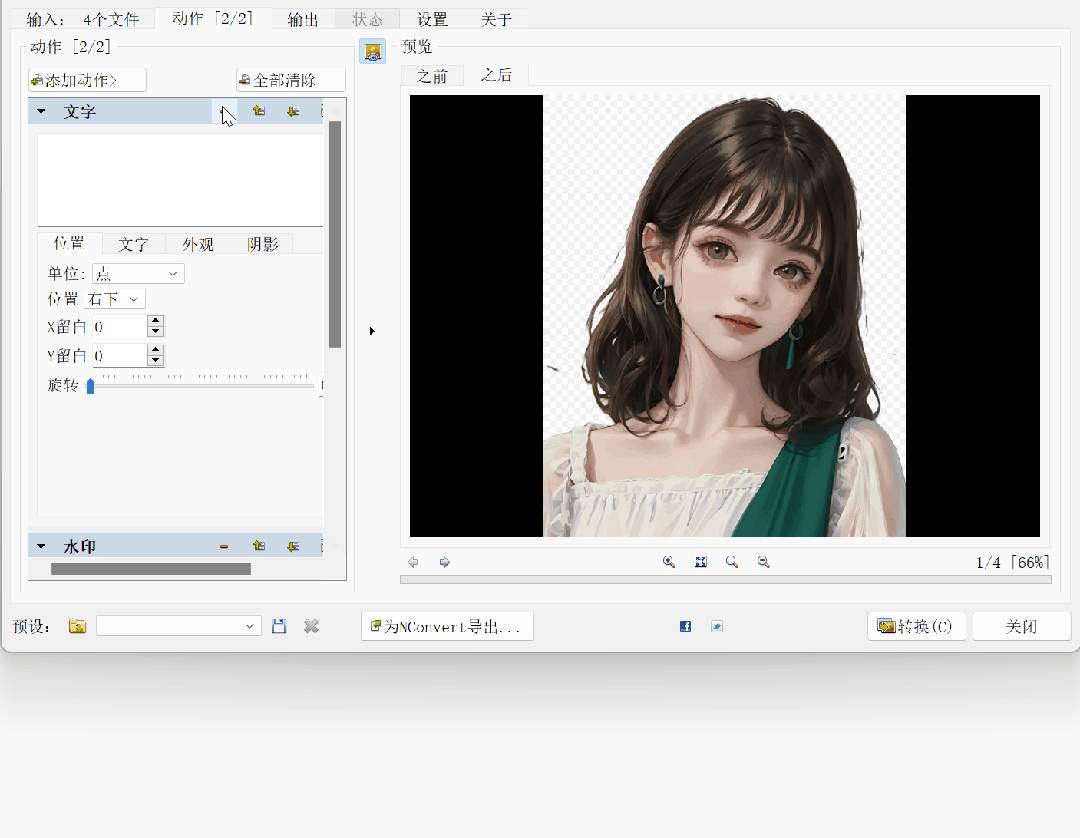
Task: Open the 单位 dropdown
Action: pos(138,274)
